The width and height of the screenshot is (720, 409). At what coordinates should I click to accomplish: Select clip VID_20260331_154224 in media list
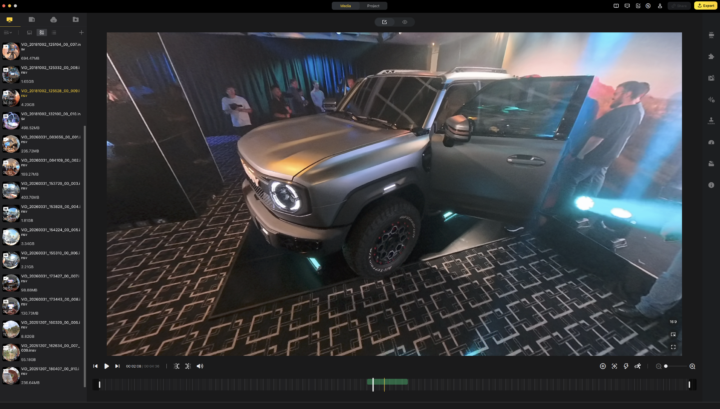point(42,236)
